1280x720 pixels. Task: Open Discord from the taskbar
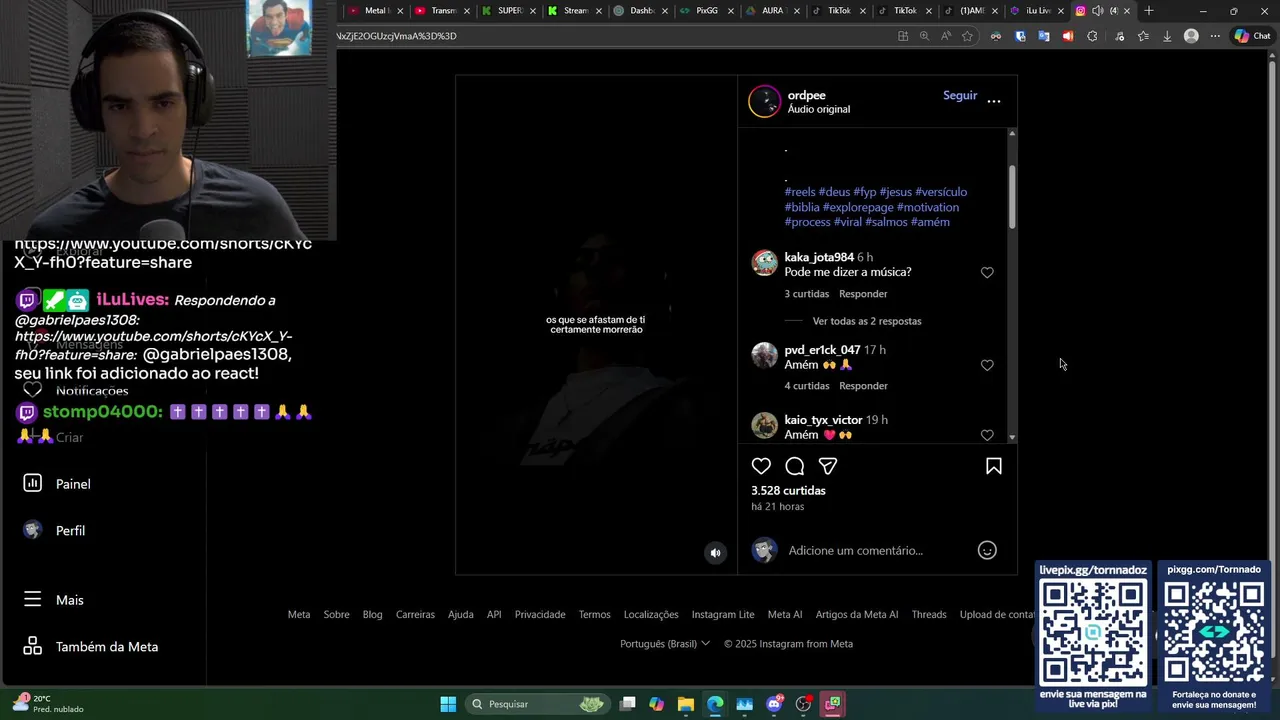click(774, 704)
